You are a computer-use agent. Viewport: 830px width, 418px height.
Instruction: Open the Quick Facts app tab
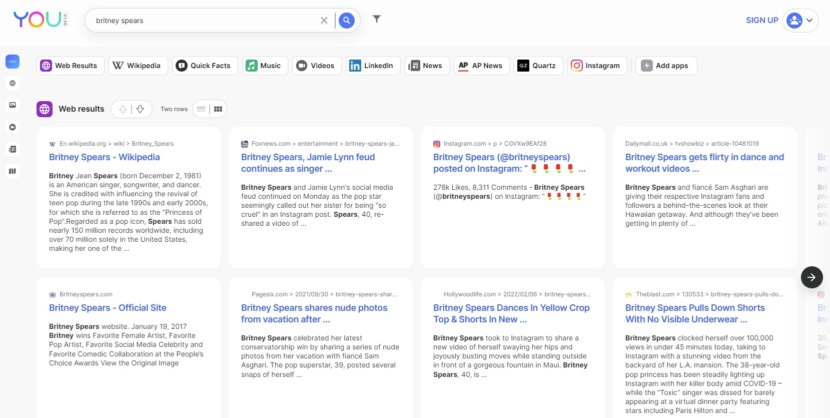[x=205, y=66]
